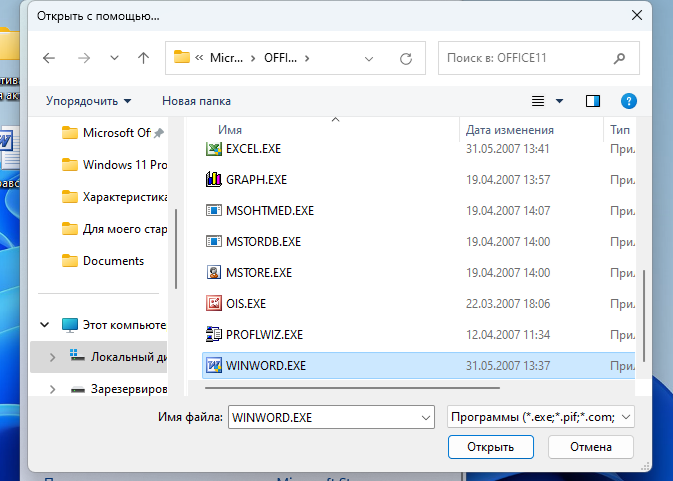Image resolution: width=673 pixels, height=481 pixels.
Task: Open the Упорядочить menu
Action: pyautogui.click(x=88, y=101)
